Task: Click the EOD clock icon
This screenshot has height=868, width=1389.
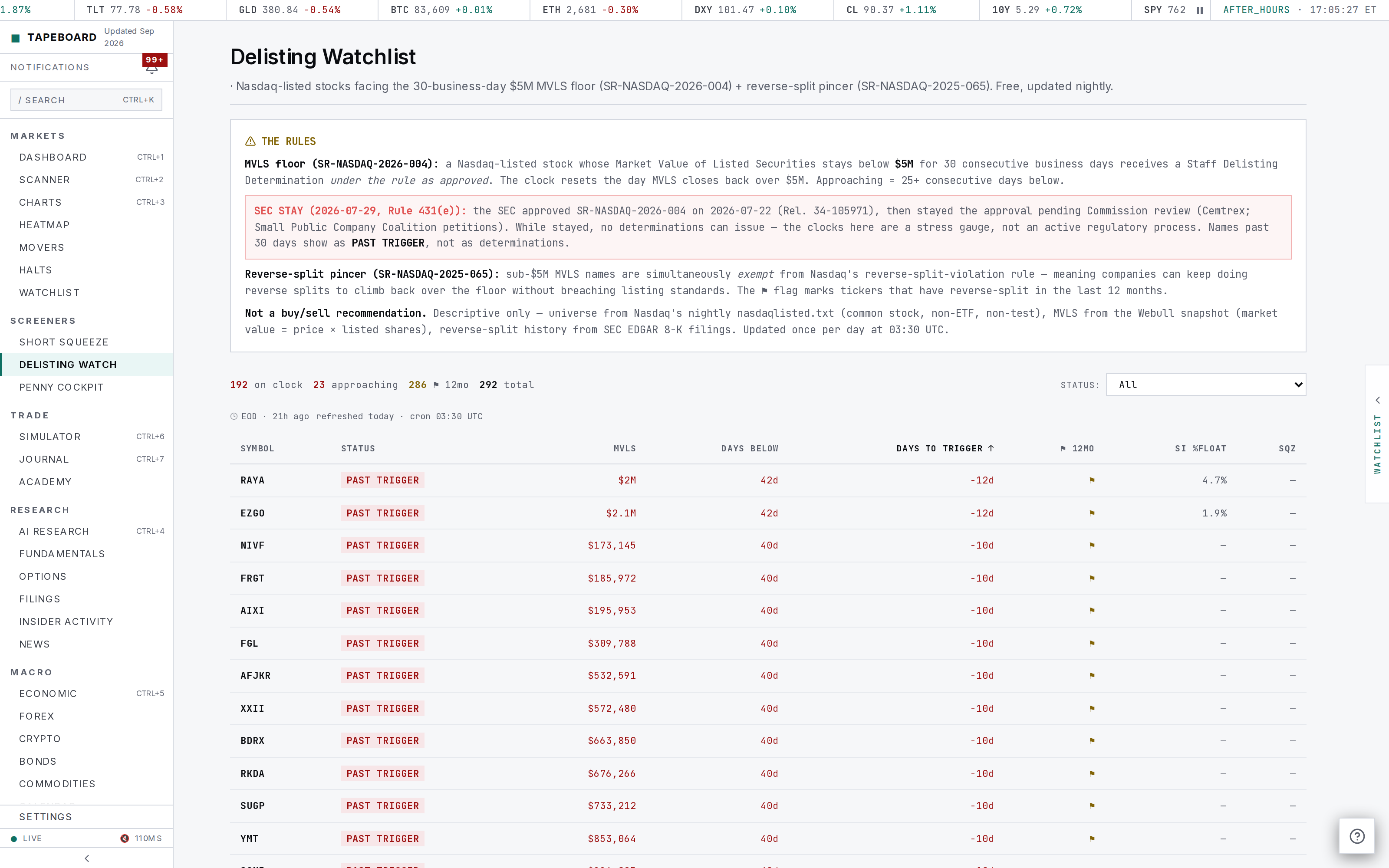Action: 234,417
